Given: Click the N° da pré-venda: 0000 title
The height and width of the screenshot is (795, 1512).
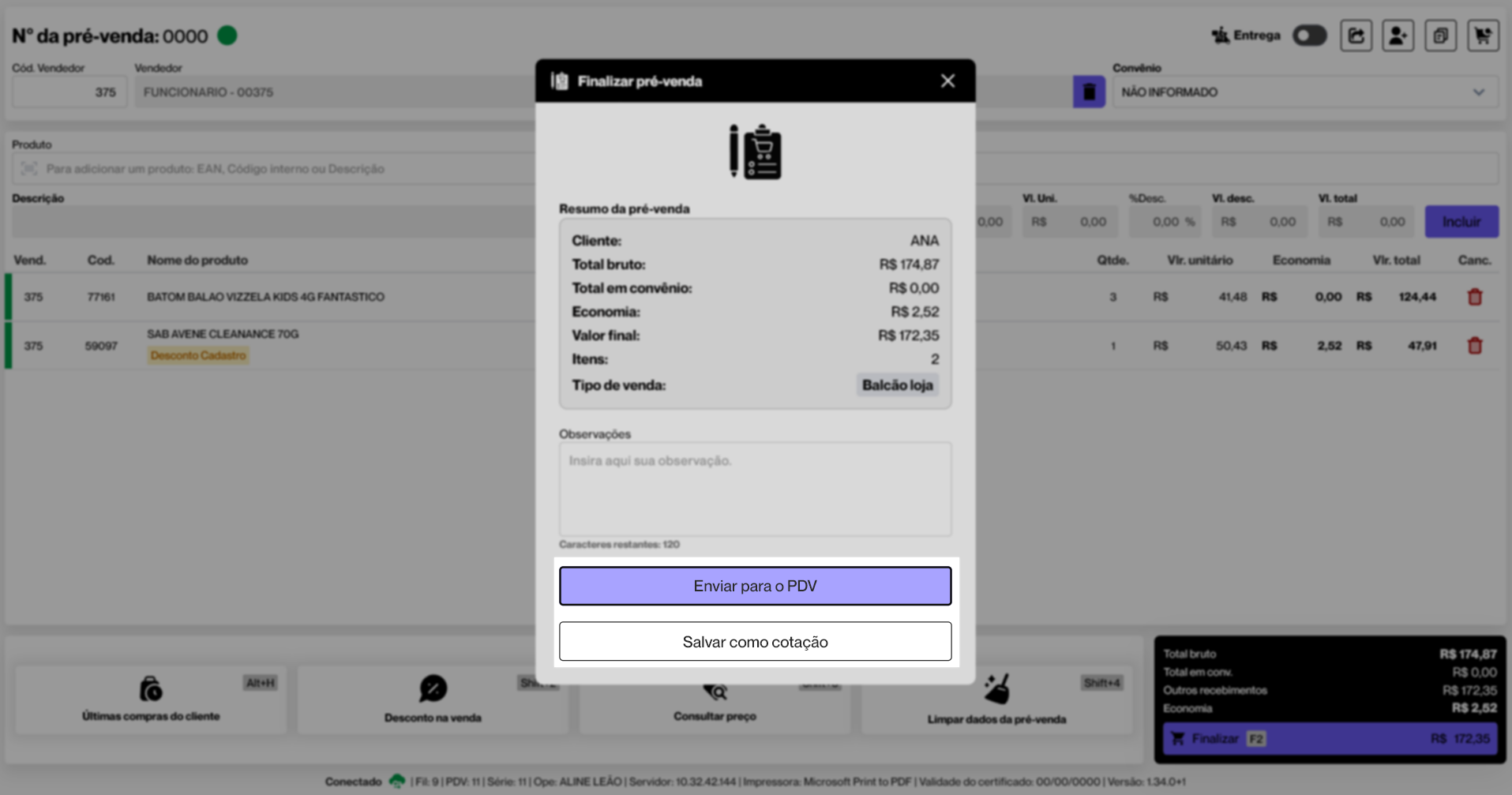Looking at the screenshot, I should (110, 36).
